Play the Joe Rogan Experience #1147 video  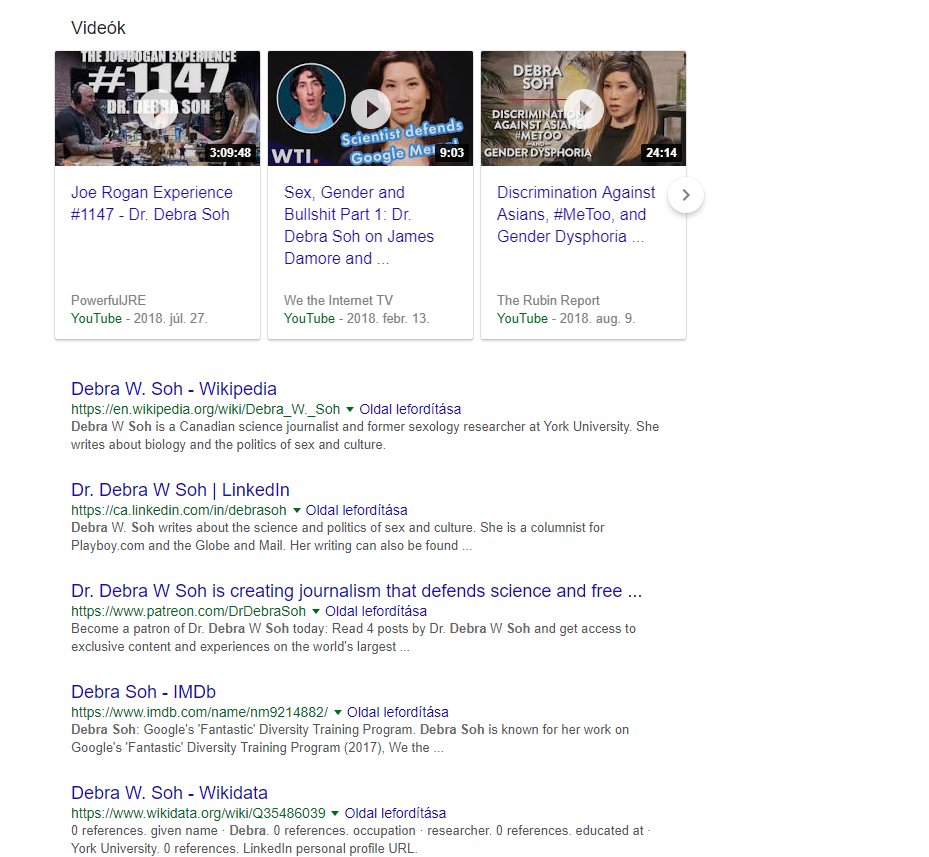pos(158,108)
